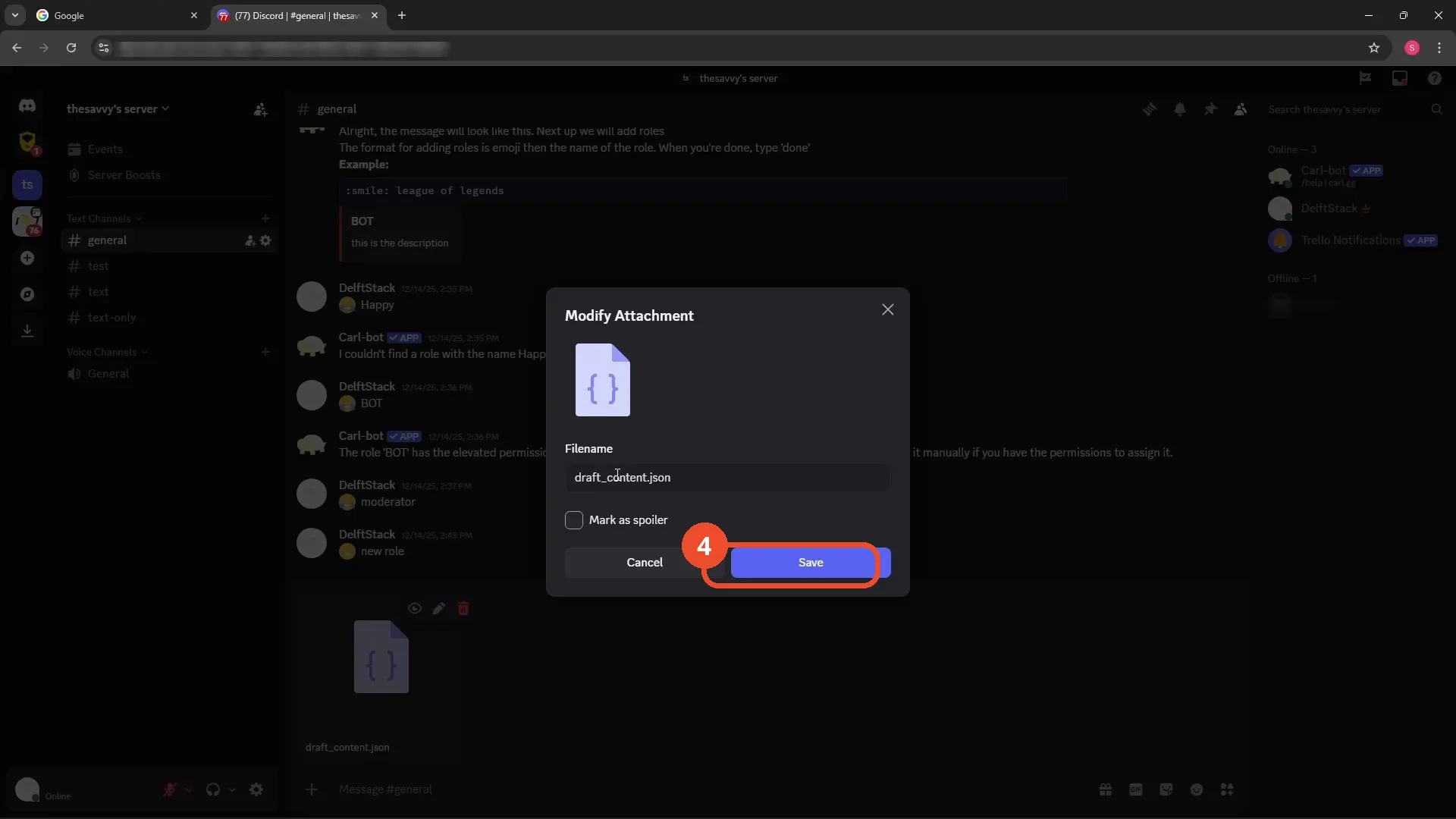The image size is (1456, 819).
Task: Collapse the Voice Channels category
Action: (x=107, y=352)
